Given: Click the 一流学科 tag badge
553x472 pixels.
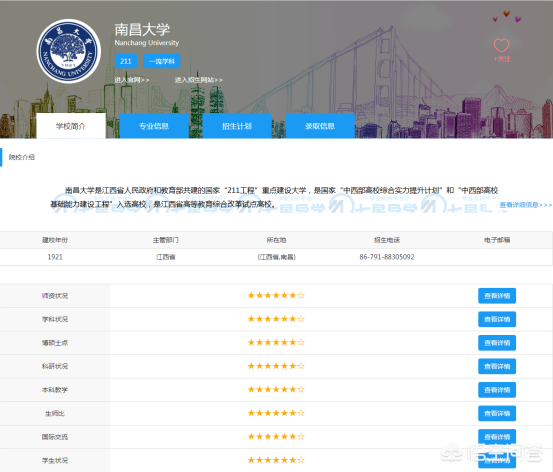Looking at the screenshot, I should (162, 61).
